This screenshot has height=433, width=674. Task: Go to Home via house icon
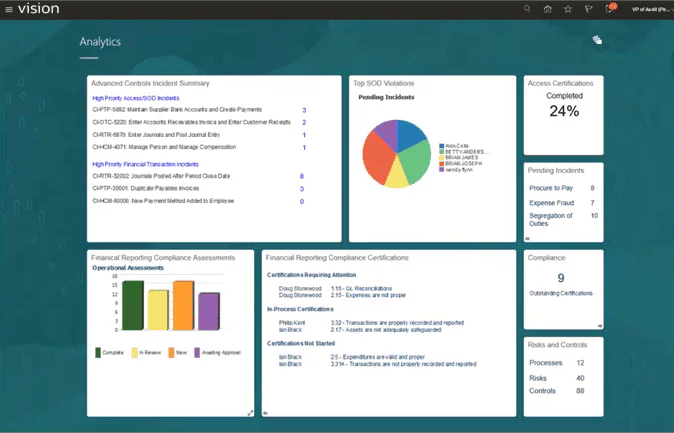[547, 9]
